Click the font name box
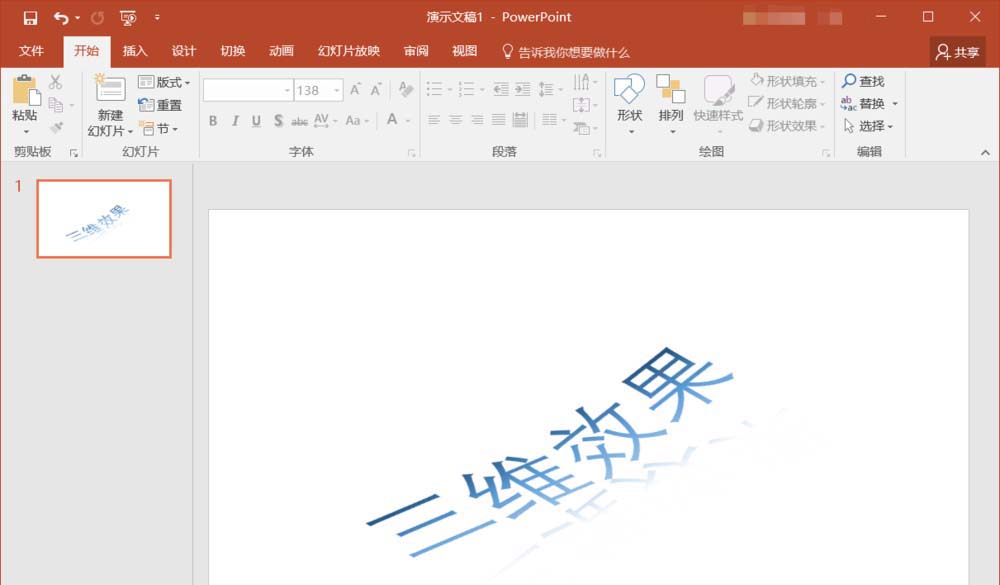The image size is (1000, 585). pyautogui.click(x=247, y=91)
